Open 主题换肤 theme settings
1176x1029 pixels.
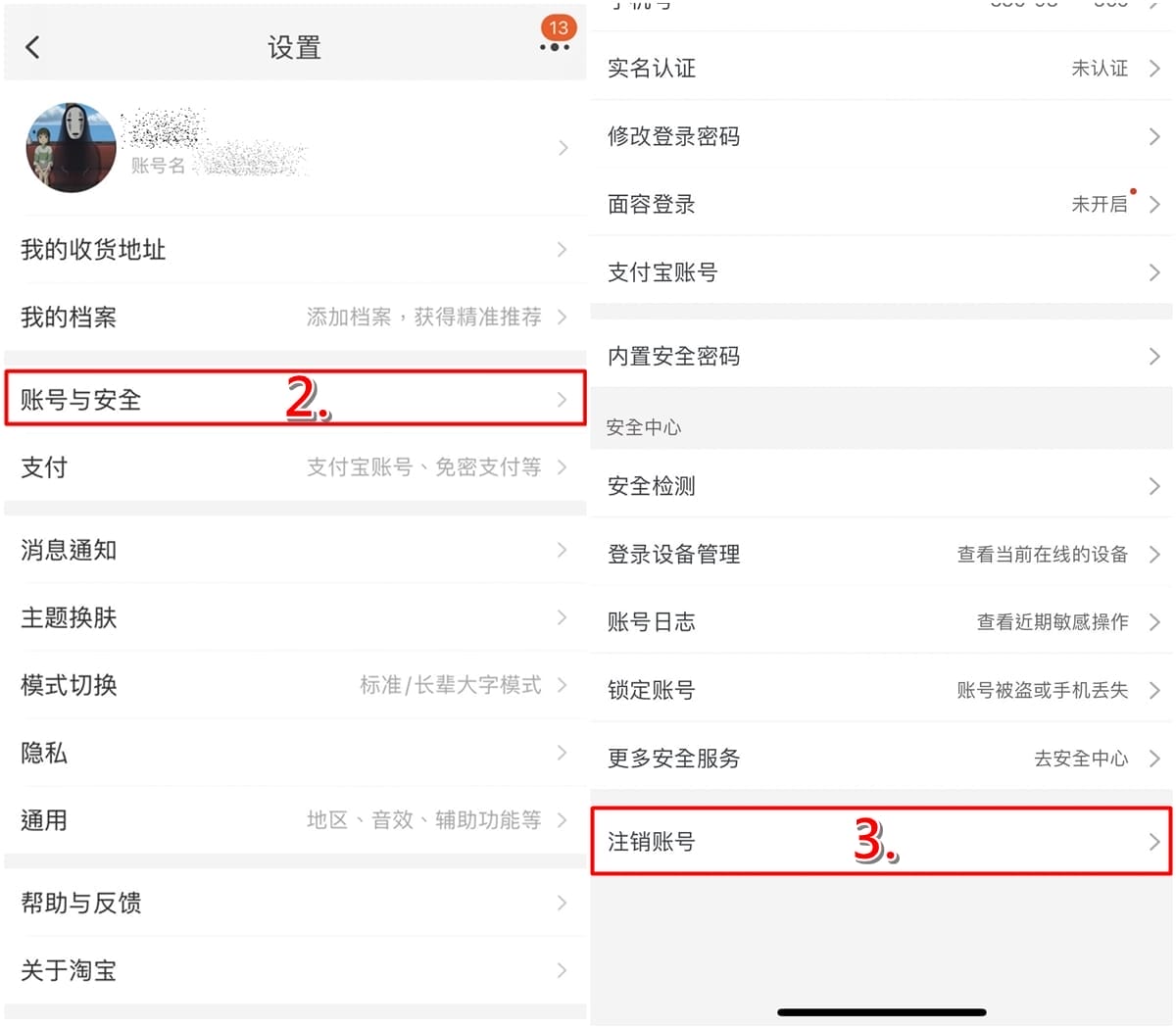coord(295,617)
